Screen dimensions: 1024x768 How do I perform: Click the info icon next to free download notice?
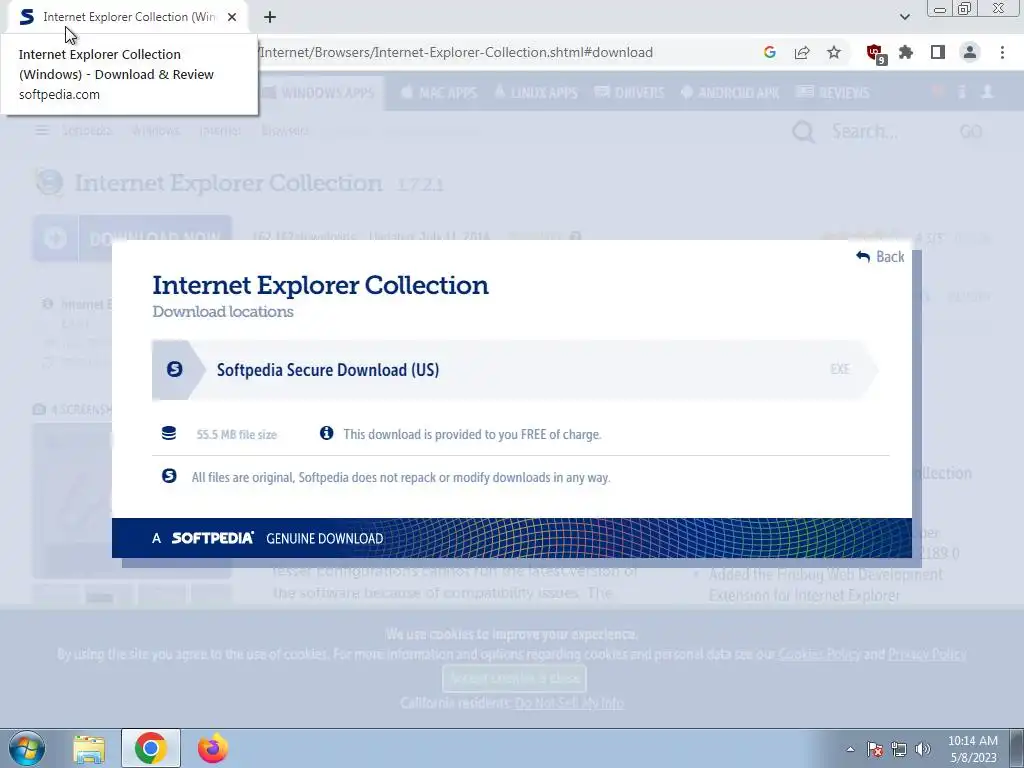coord(327,433)
